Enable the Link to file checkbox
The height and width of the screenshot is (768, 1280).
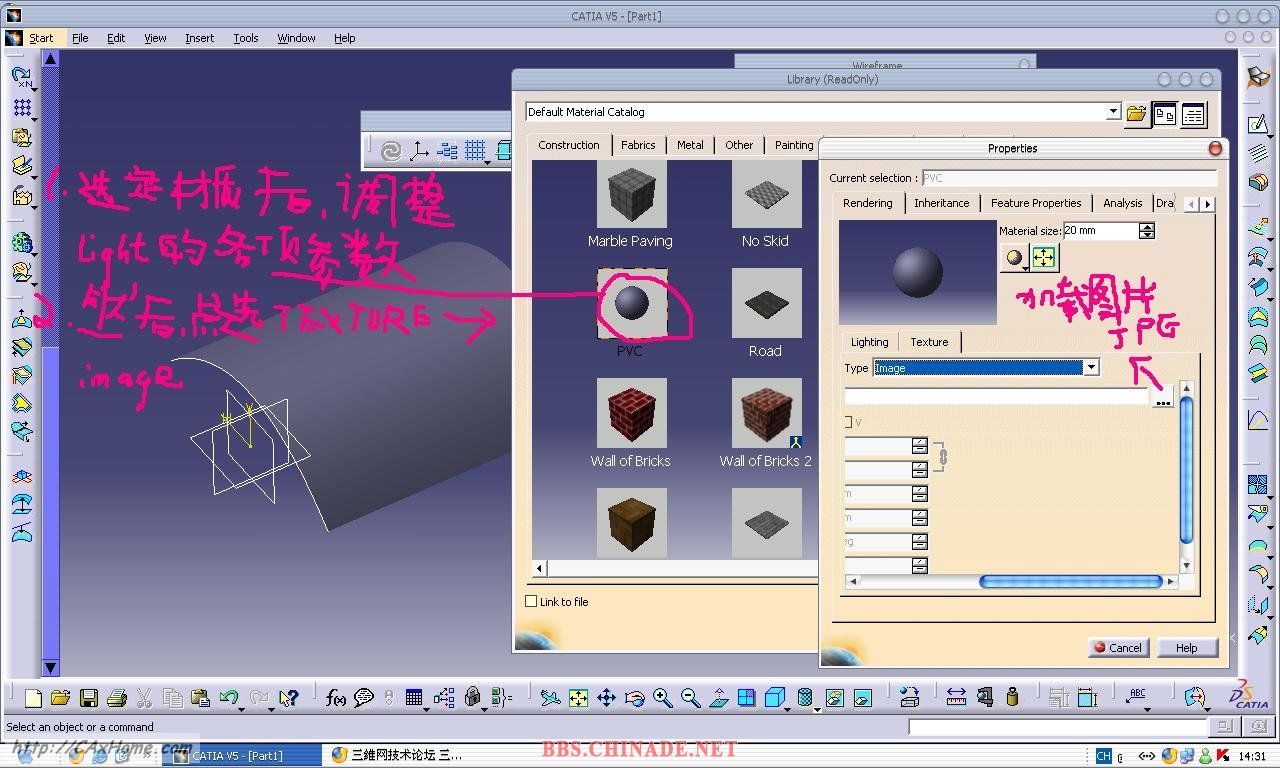[x=531, y=601]
